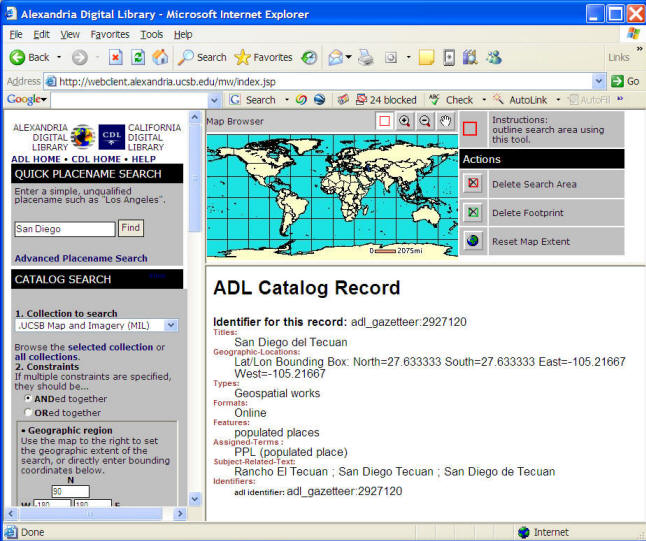Viewport: 646px width, 541px height.
Task: Open the Help menu
Action: pos(183,34)
